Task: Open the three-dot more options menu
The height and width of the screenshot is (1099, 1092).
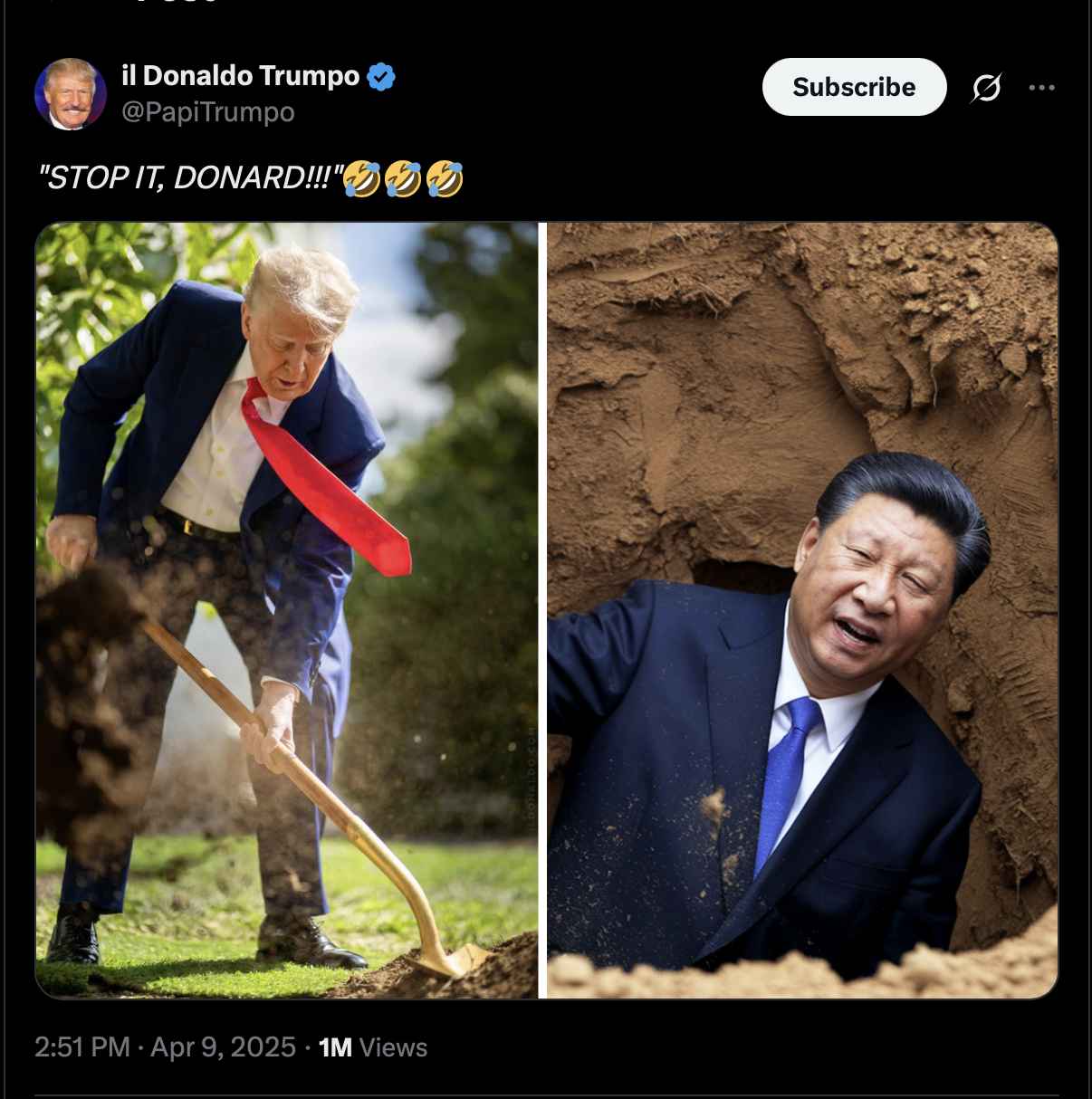Action: click(1041, 88)
